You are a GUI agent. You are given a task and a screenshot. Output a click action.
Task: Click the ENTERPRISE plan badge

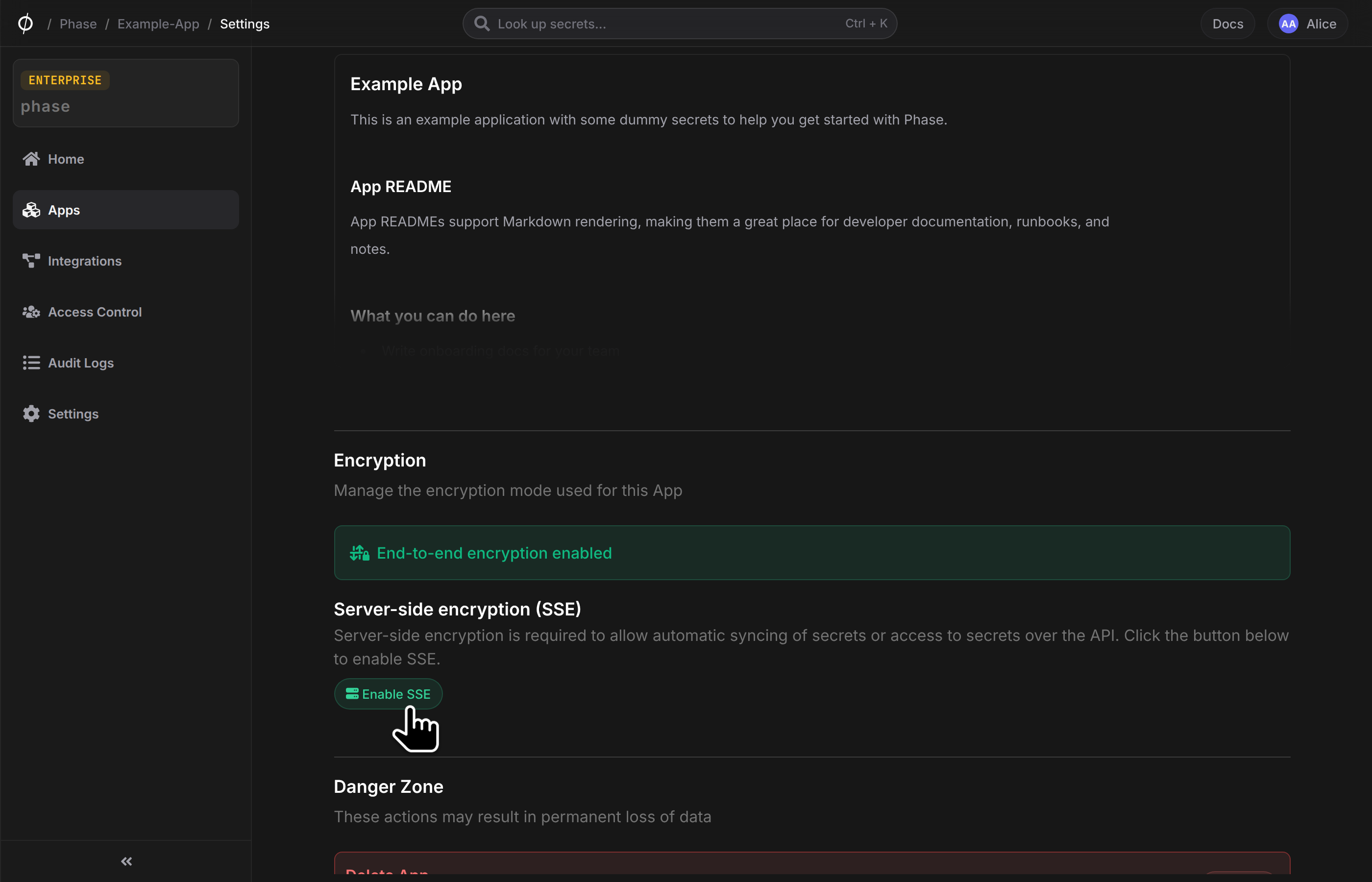65,80
